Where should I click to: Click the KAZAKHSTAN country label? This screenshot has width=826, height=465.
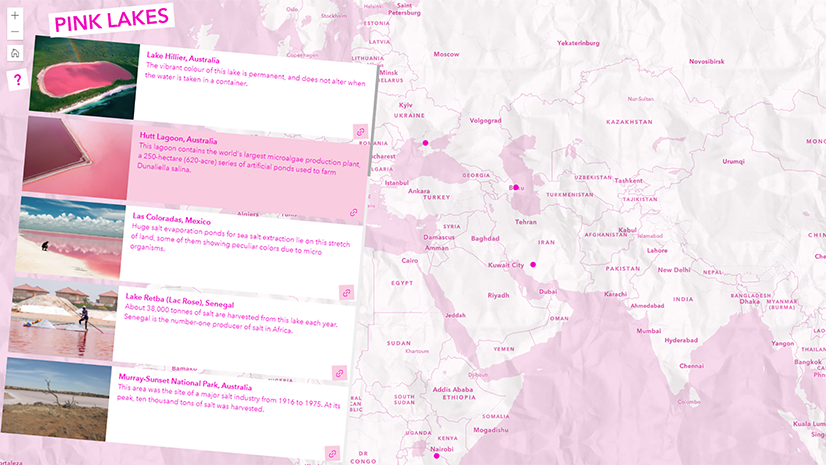click(x=629, y=122)
